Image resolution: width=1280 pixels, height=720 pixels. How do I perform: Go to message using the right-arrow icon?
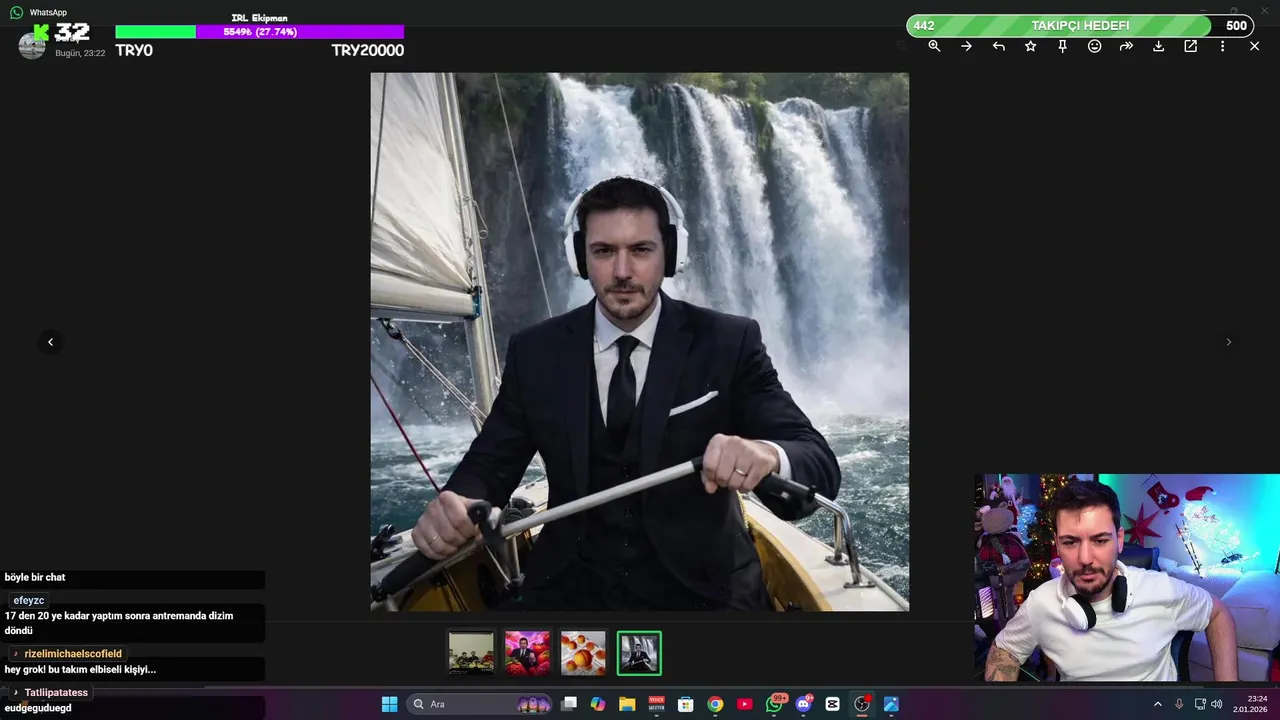pyautogui.click(x=966, y=46)
